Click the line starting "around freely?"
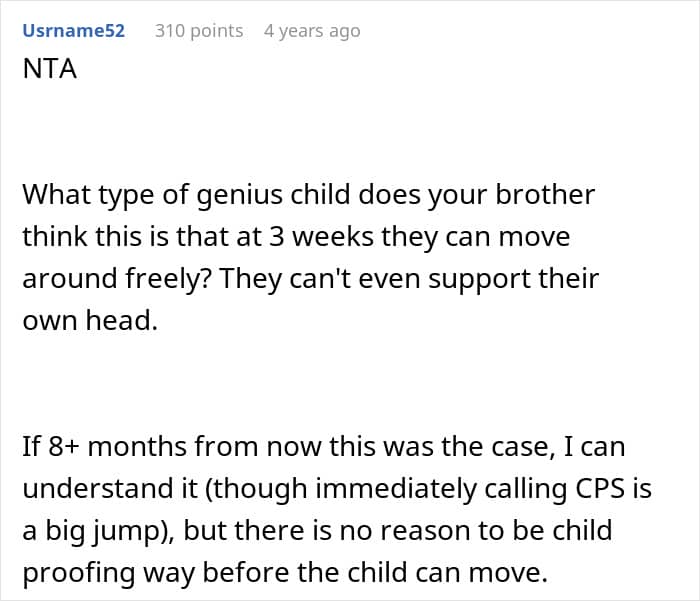Viewport: 700px width, 601px height. click(310, 279)
